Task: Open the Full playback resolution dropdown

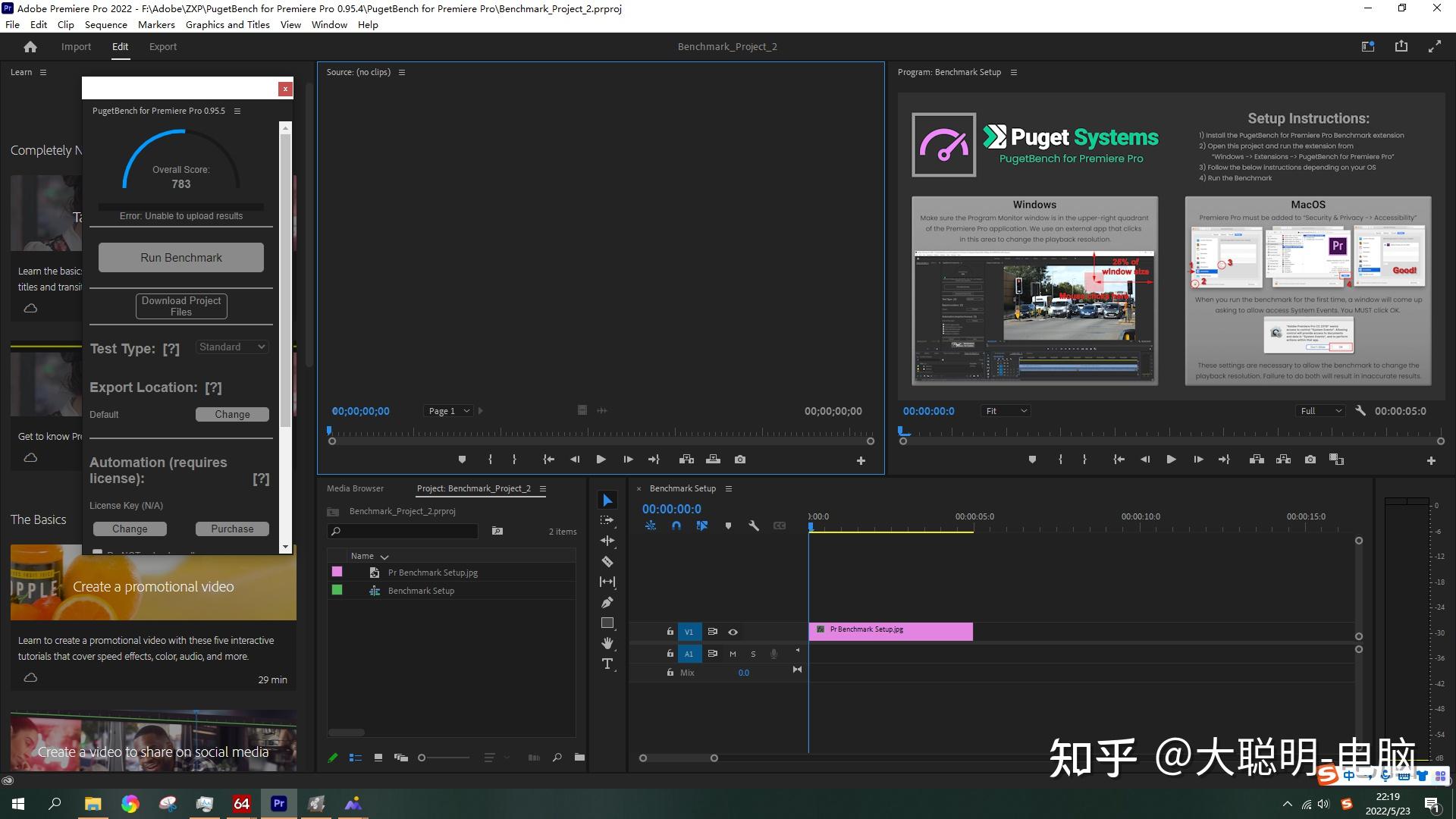Action: coord(1321,411)
